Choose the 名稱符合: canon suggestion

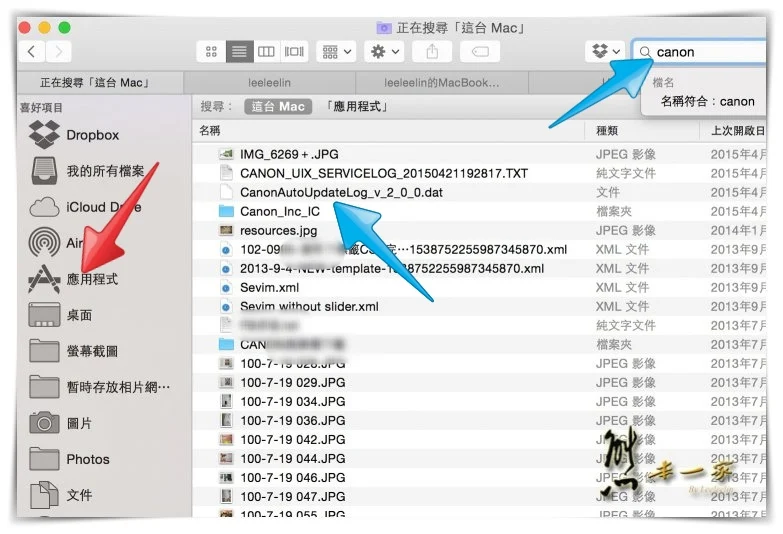[x=707, y=101]
